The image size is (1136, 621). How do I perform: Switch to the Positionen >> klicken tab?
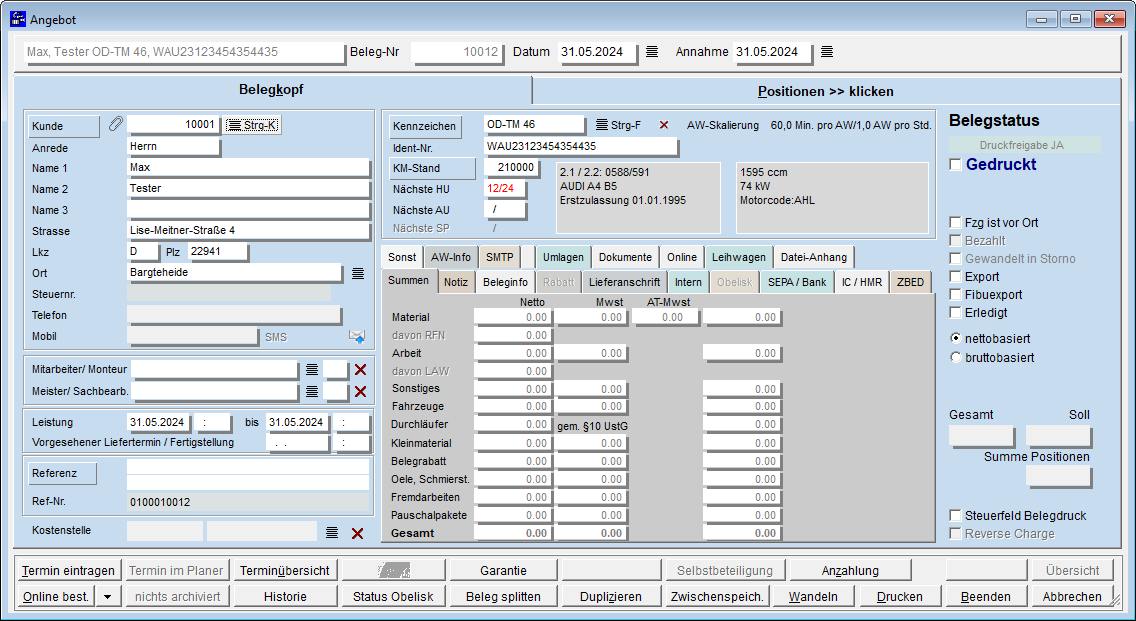825,91
